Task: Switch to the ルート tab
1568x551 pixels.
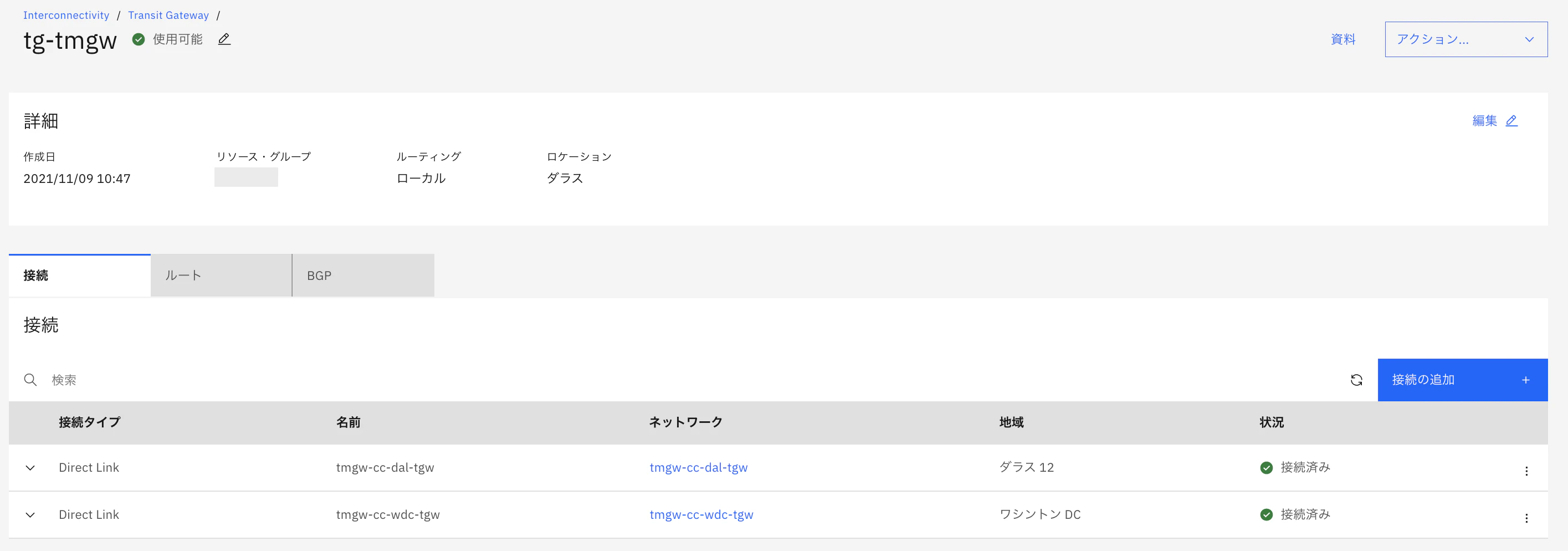Action: click(221, 275)
